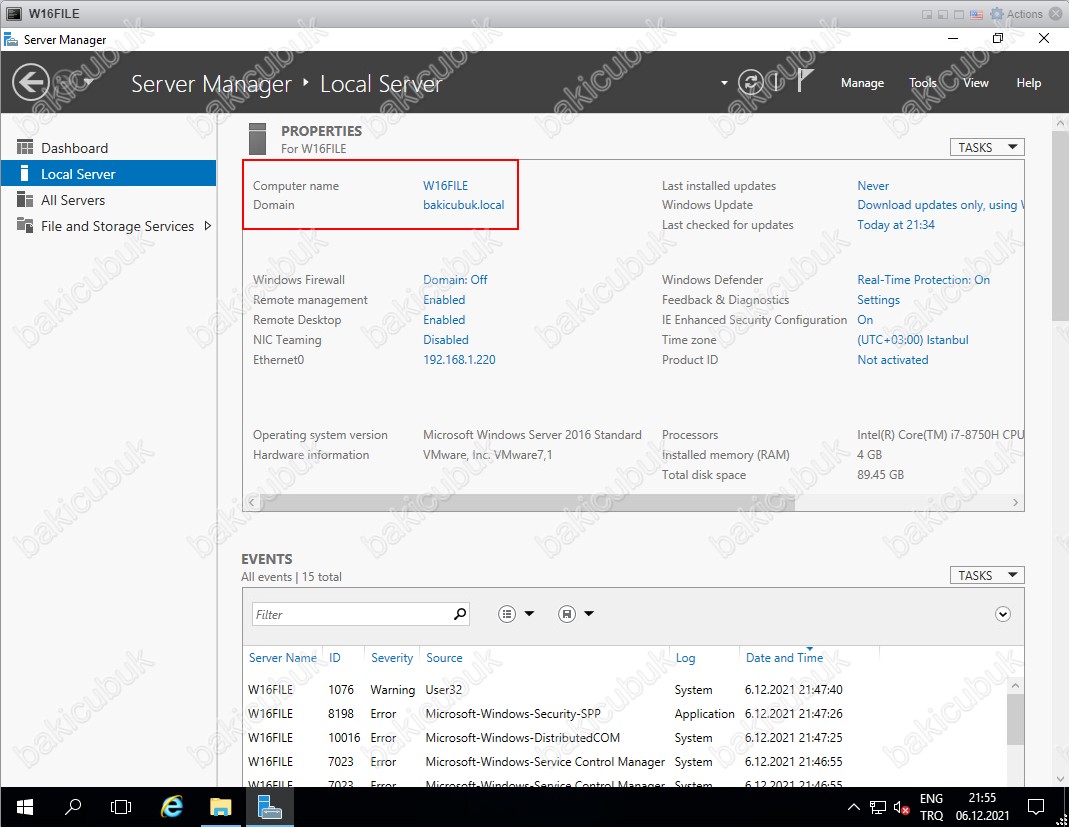The image size is (1069, 827).
Task: Click Download updates only Windows Update link
Action: coord(940,205)
